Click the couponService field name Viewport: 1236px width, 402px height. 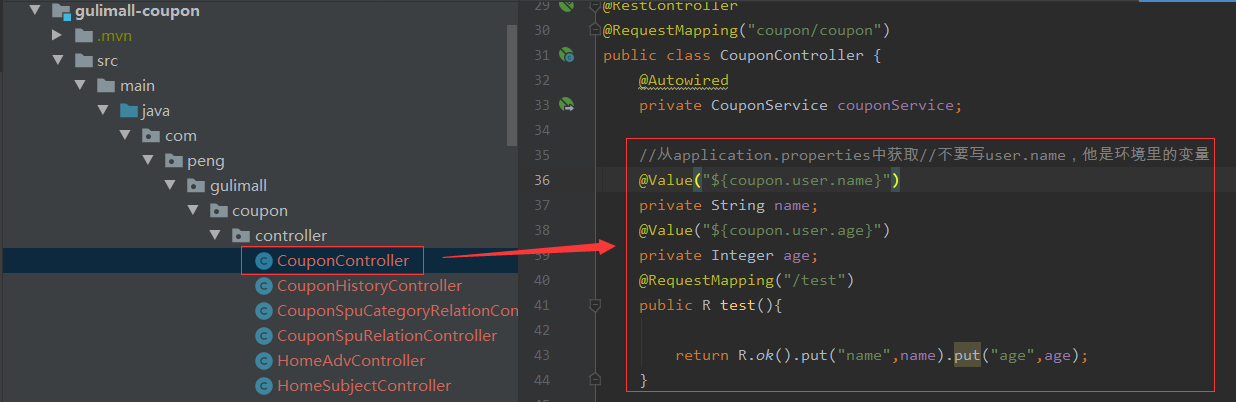895,105
